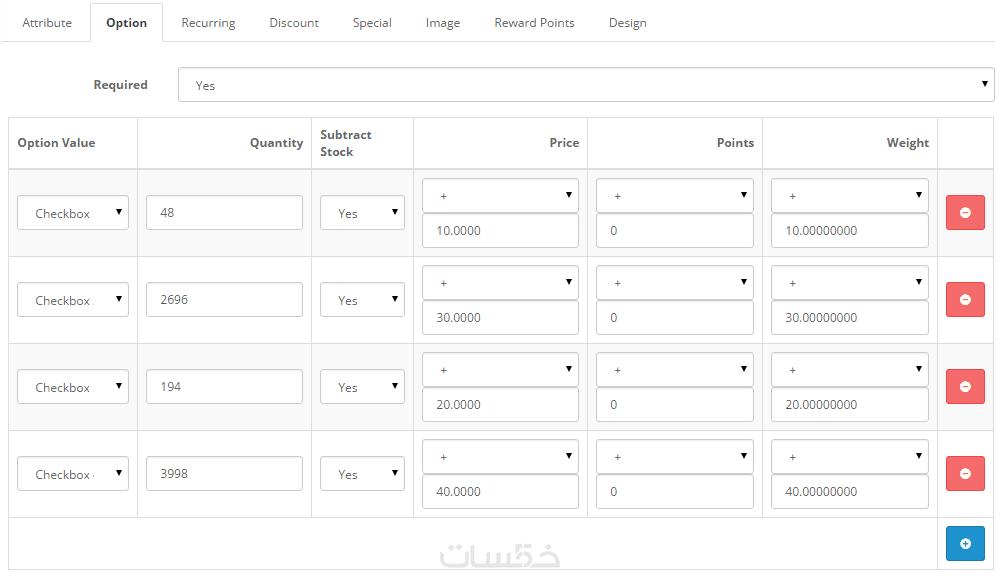Switch to the Image tab
The height and width of the screenshot is (580, 1000).
(443, 23)
